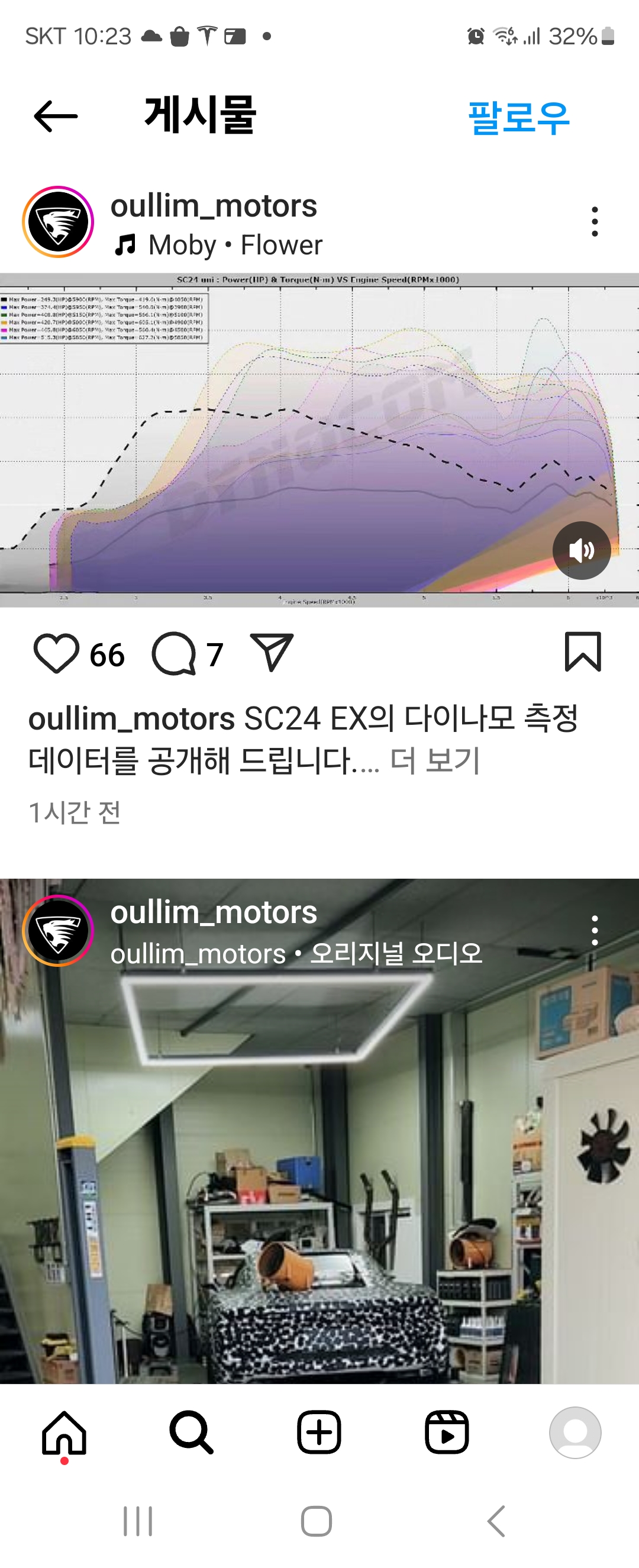The width and height of the screenshot is (639, 1568).
Task: Open three-dot menu on the first post
Action: [595, 221]
